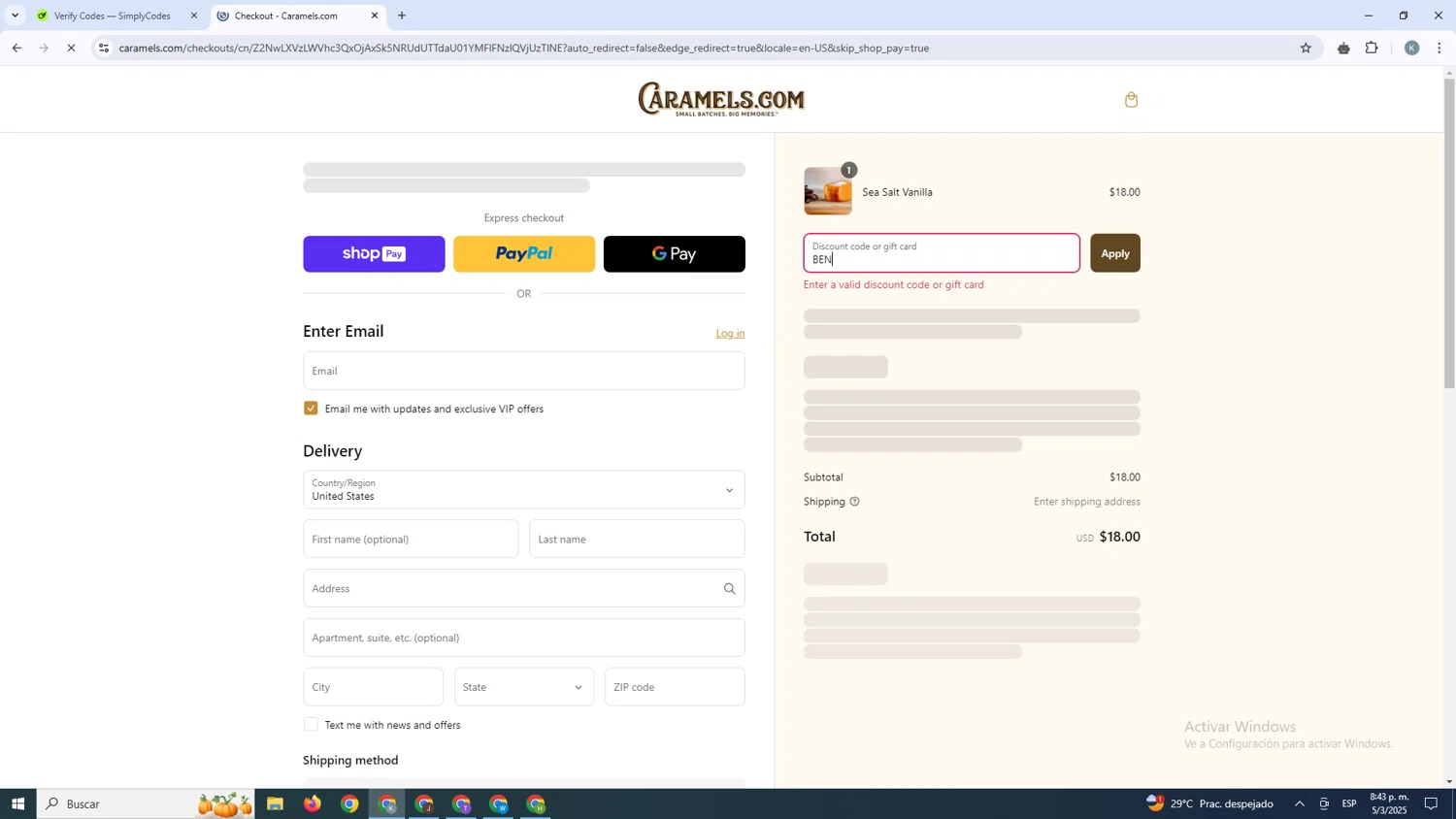Focus the Email input field
Image resolution: width=1456 pixels, height=819 pixels.
pyautogui.click(x=523, y=371)
